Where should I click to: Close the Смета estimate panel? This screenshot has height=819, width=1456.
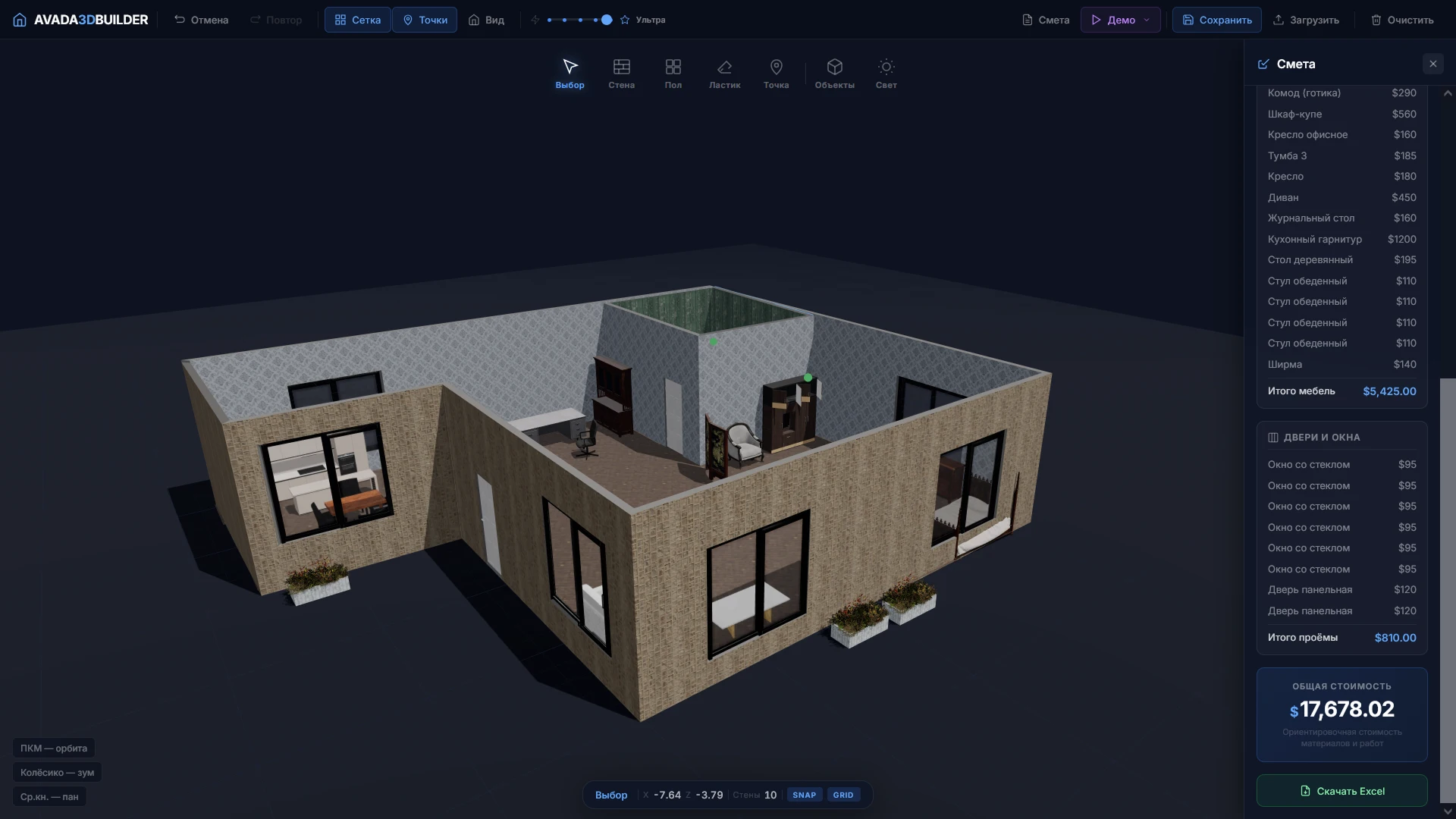tap(1432, 64)
